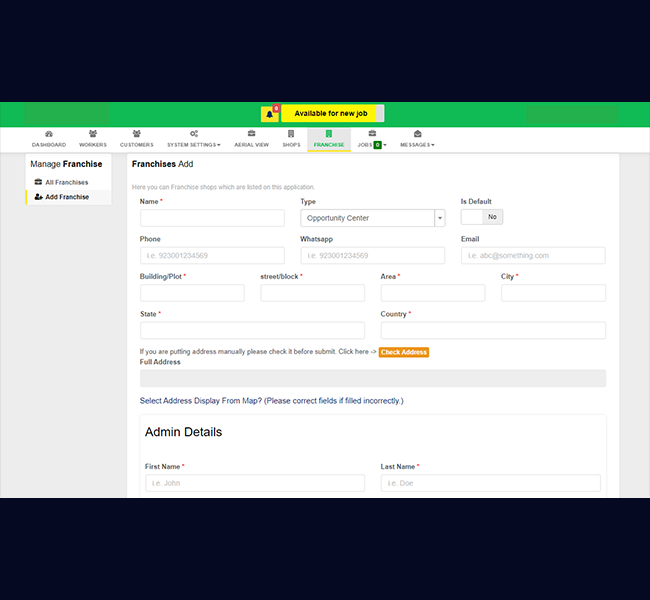
Task: Click the Shops icon in navbar
Action: pyautogui.click(x=291, y=133)
